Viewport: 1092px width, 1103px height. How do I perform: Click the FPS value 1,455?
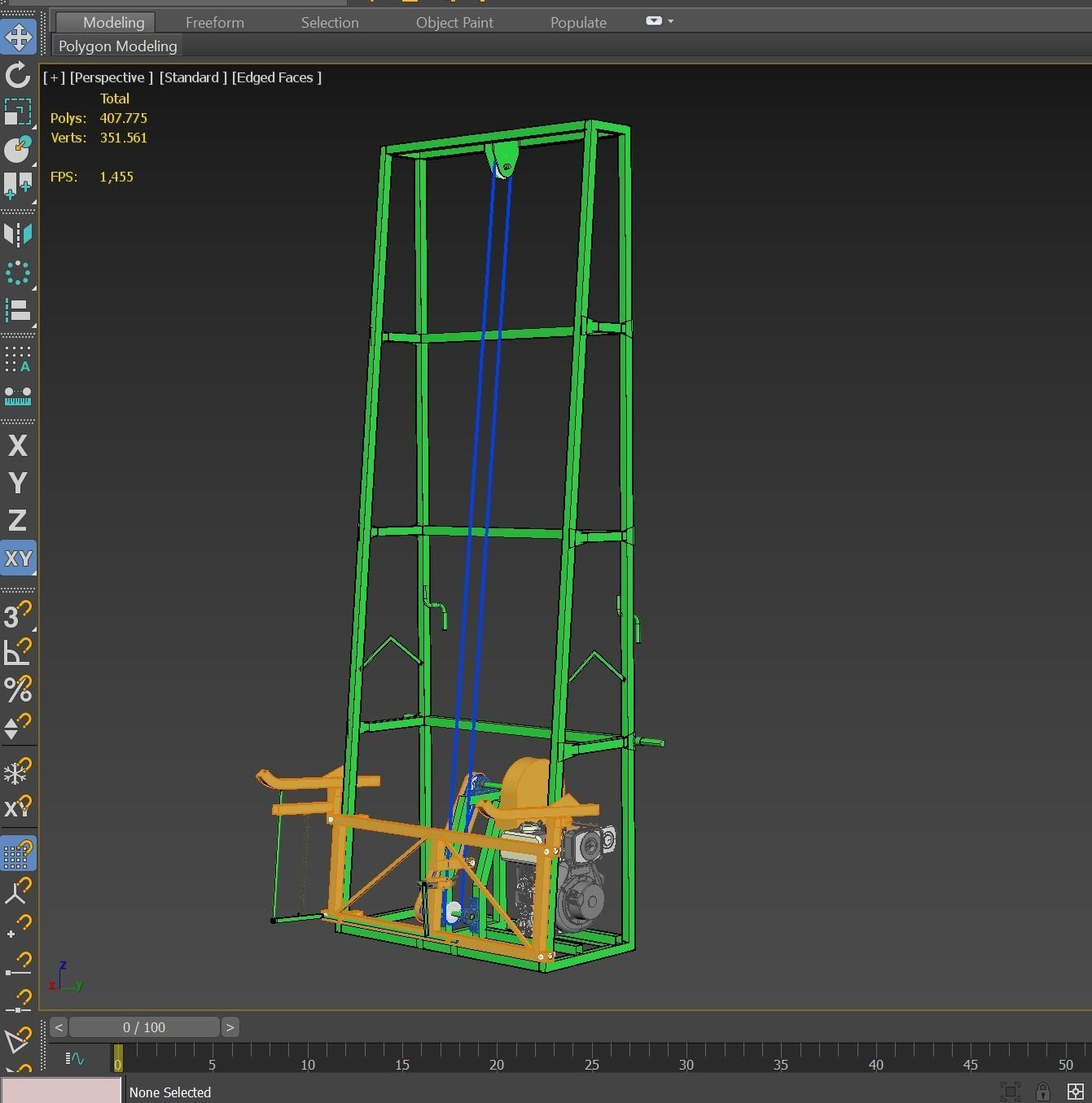[116, 177]
